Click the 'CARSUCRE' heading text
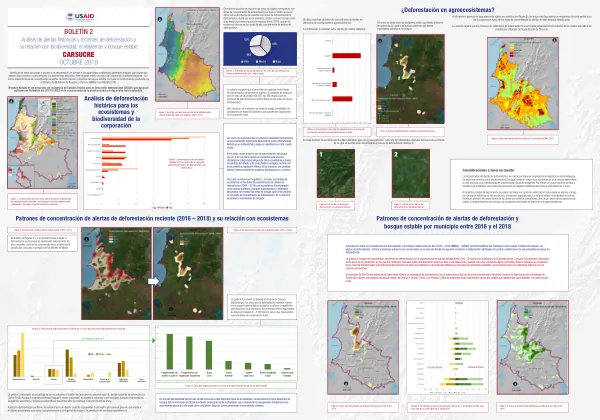Image resolution: width=600 pixels, height=420 pixels. (x=78, y=55)
